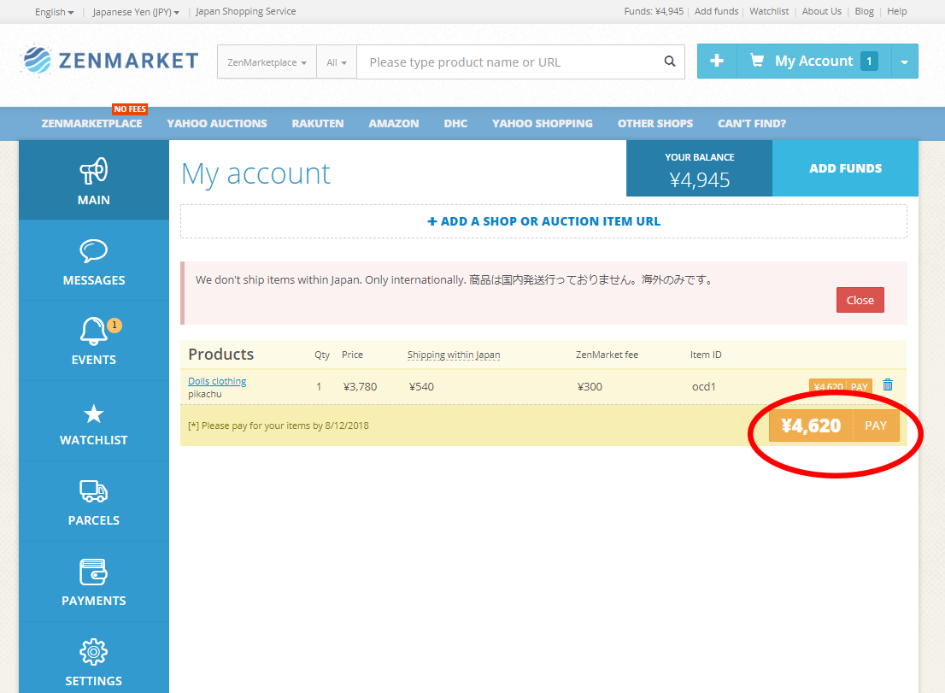This screenshot has height=693, width=945.
Task: Close the shipping notice
Action: coord(859,300)
